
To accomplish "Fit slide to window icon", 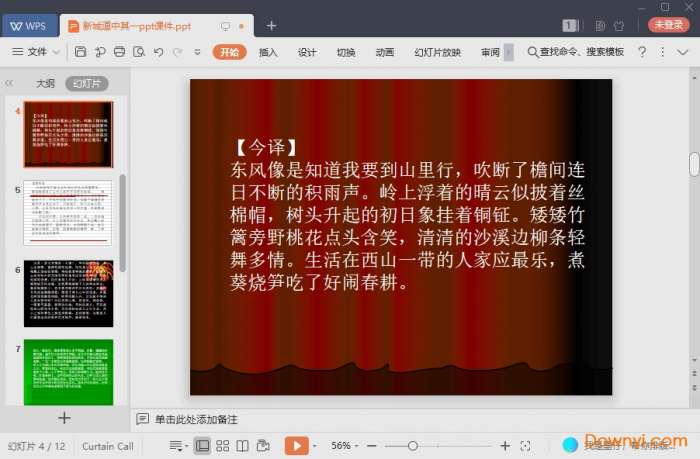I will [x=525, y=446].
